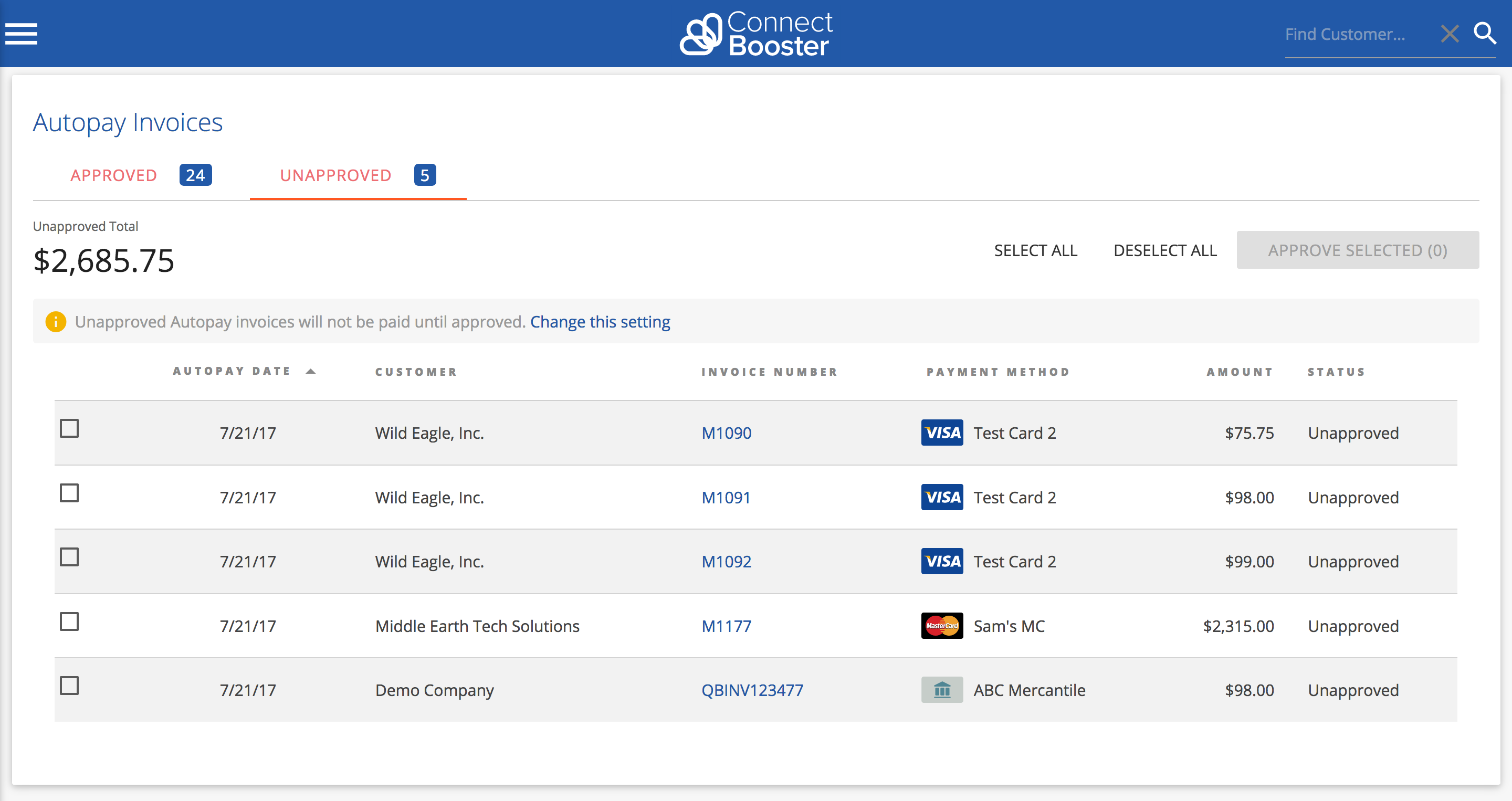Open the hamburger navigation menu
The width and height of the screenshot is (1512, 801).
coord(21,34)
